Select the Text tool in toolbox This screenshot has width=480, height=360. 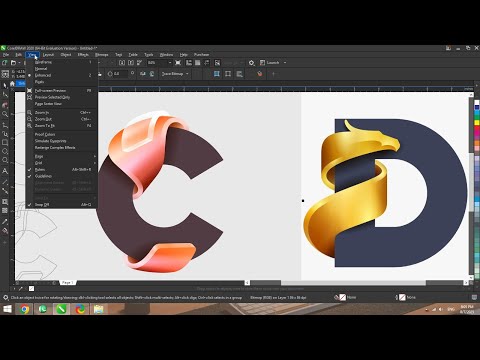(5, 171)
